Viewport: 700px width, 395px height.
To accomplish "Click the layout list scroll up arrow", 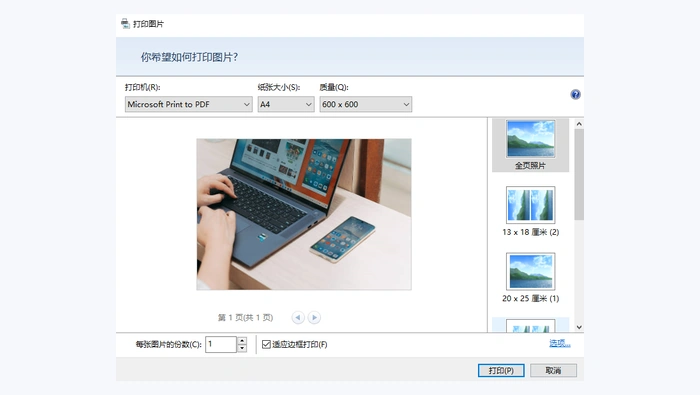I will pyautogui.click(x=579, y=124).
